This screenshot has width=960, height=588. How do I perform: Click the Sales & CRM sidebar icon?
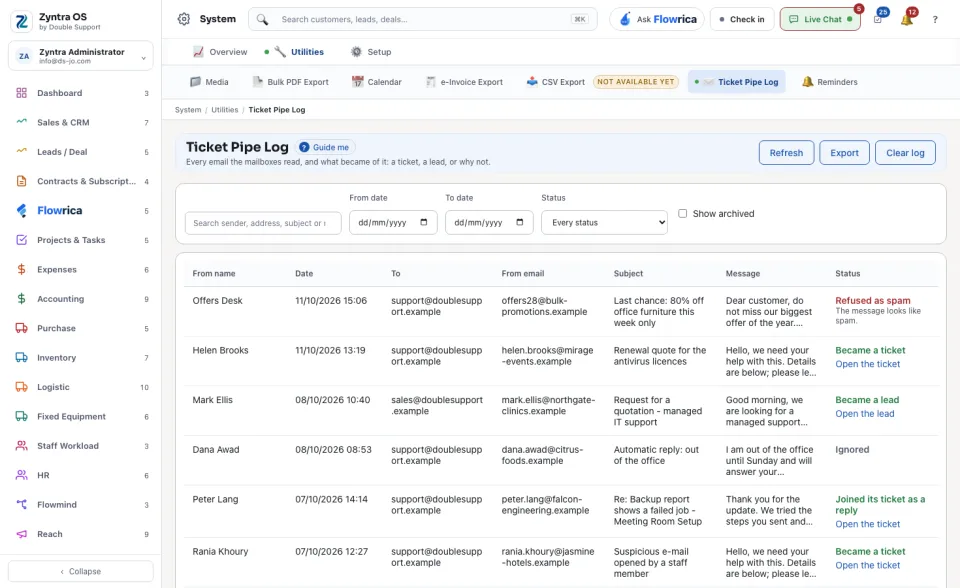pos(21,122)
